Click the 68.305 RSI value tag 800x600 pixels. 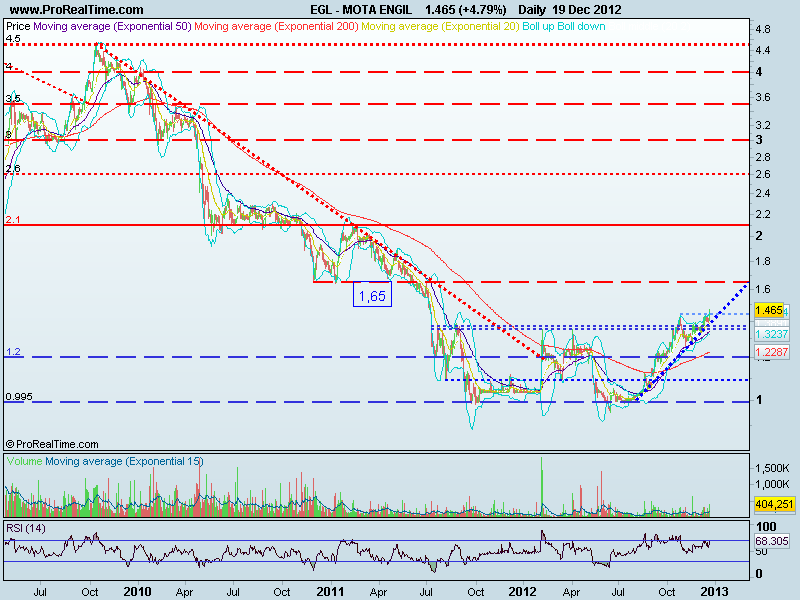click(771, 541)
